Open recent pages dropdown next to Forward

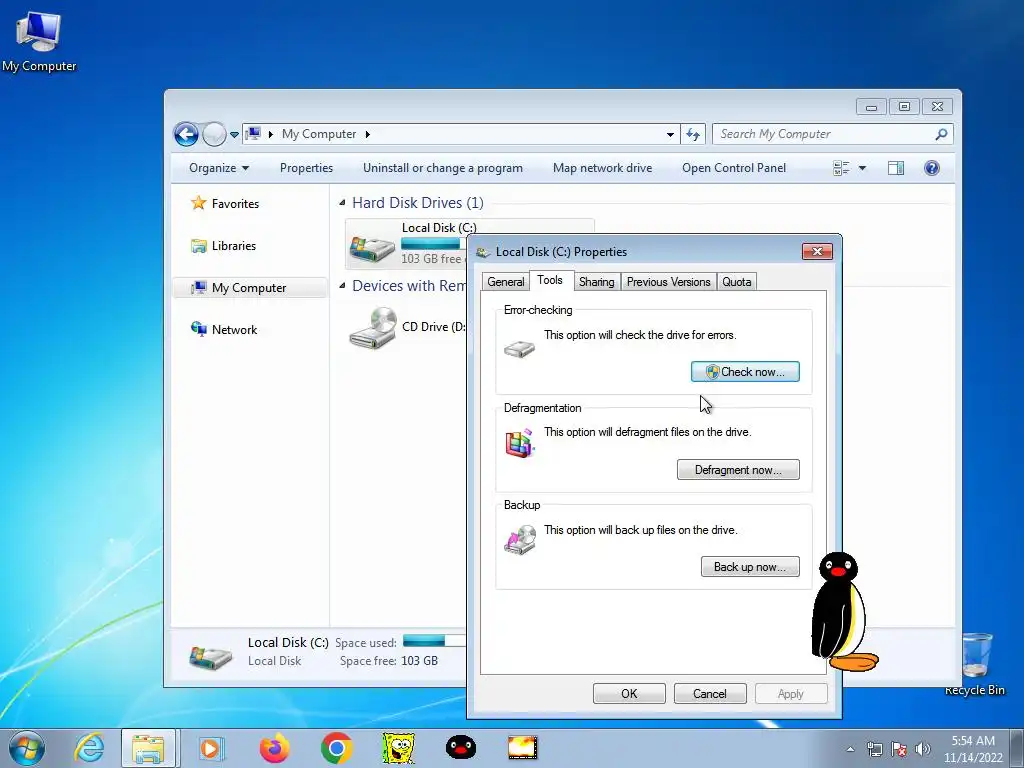coord(234,135)
